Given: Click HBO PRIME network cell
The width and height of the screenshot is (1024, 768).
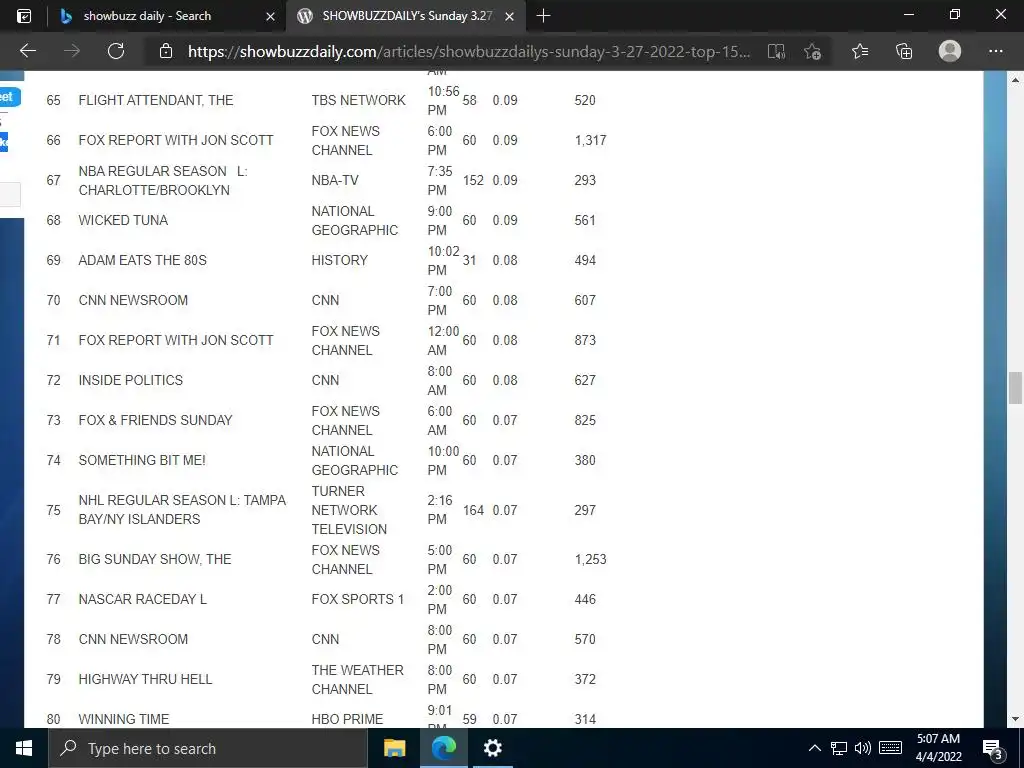Looking at the screenshot, I should pos(347,719).
